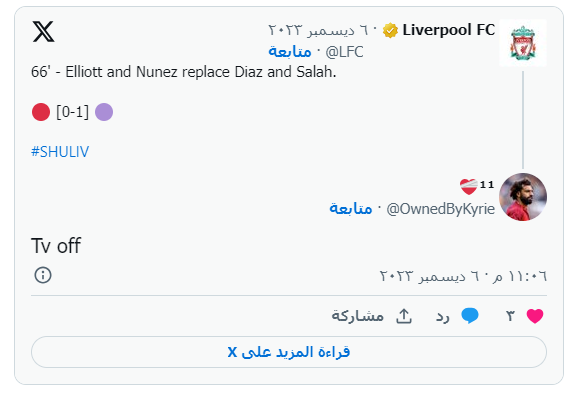Follow @LFC via متابعة link

pyautogui.click(x=290, y=52)
